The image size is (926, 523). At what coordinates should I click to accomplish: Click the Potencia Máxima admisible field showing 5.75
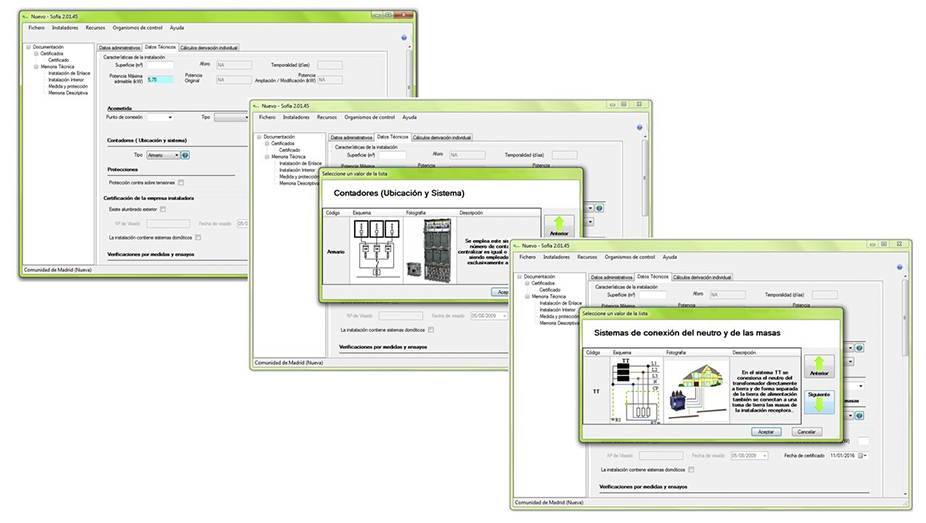tap(159, 80)
